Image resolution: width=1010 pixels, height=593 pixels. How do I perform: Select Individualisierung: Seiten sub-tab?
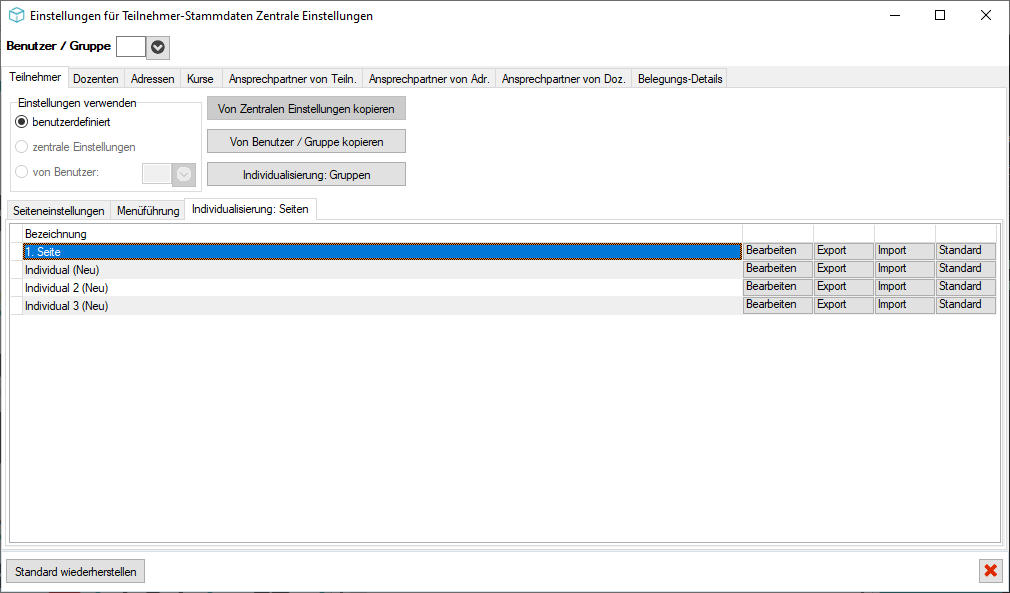click(251, 209)
